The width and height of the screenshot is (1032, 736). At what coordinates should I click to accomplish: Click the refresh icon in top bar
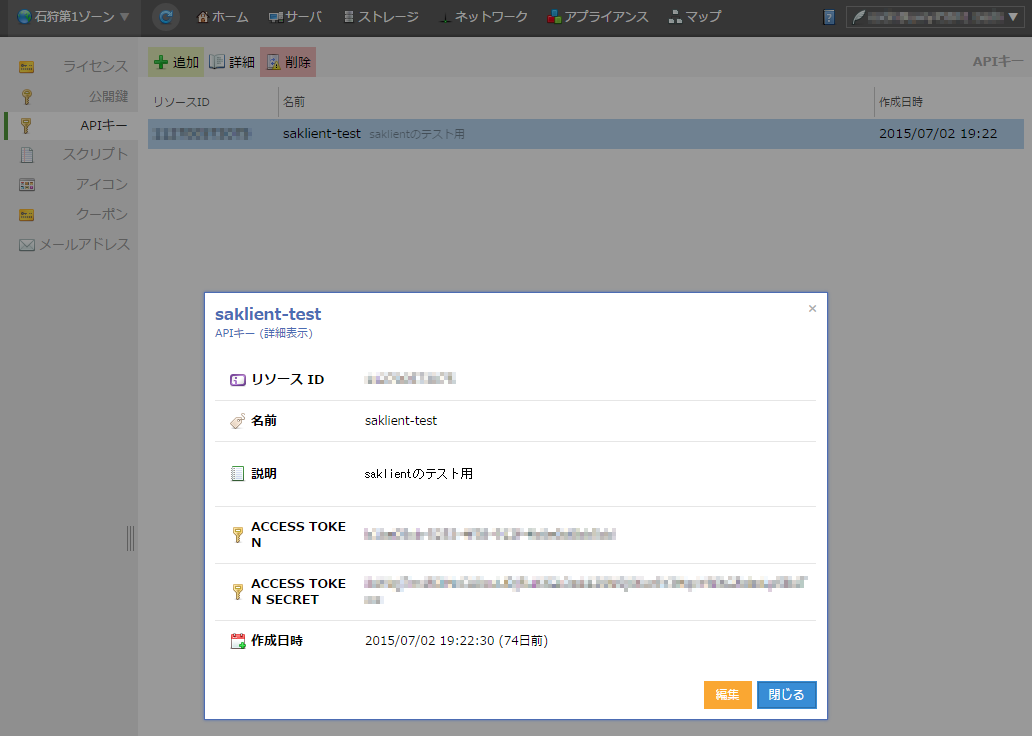(166, 17)
